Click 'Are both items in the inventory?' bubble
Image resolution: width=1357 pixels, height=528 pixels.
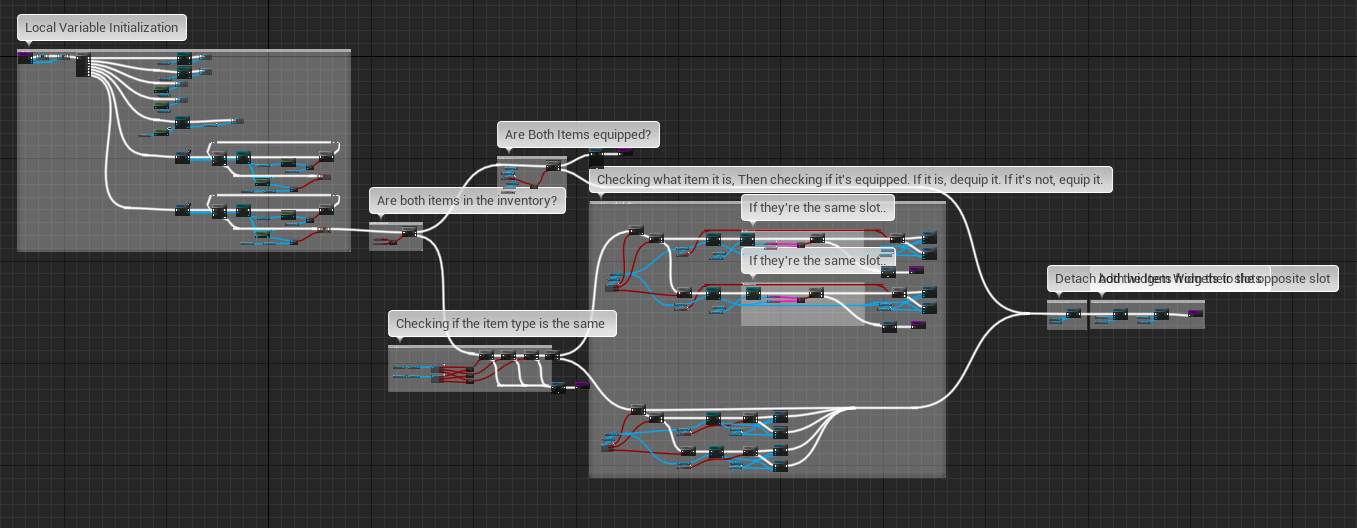[467, 201]
